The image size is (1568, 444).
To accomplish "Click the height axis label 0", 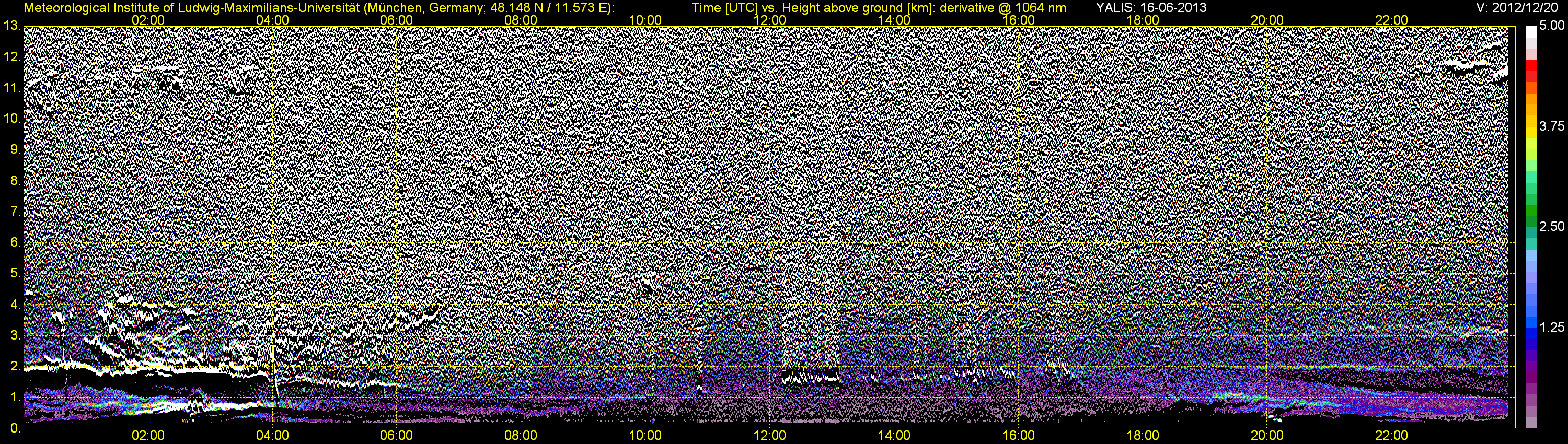I will click(15, 428).
